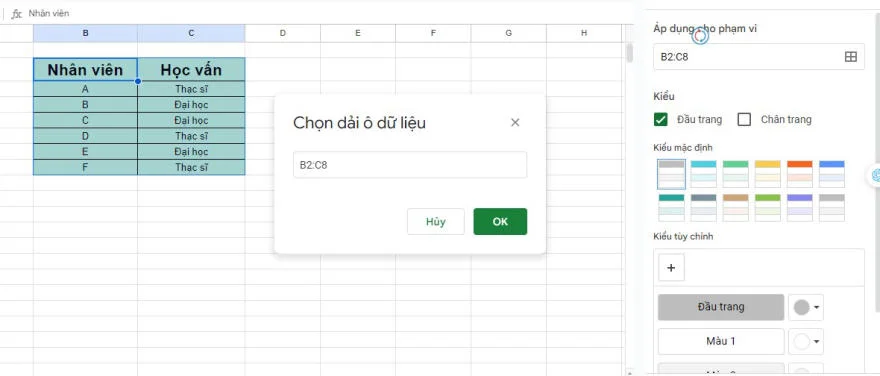Select column E header
Screen dimensions: 880x376
[x=358, y=33]
